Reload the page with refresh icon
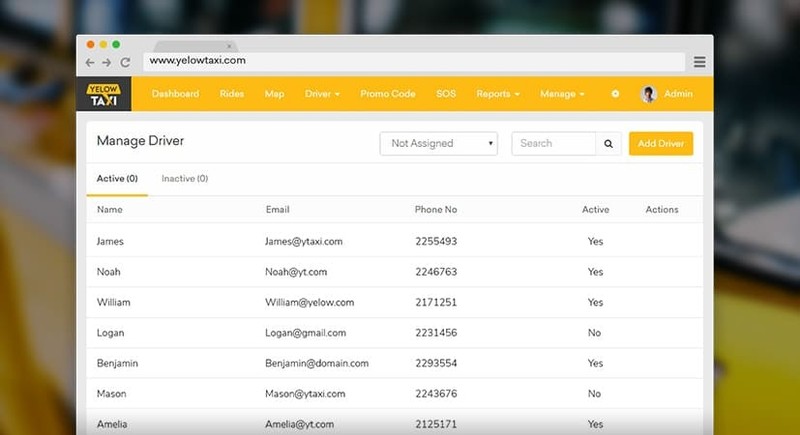The height and width of the screenshot is (435, 800). coord(125,61)
